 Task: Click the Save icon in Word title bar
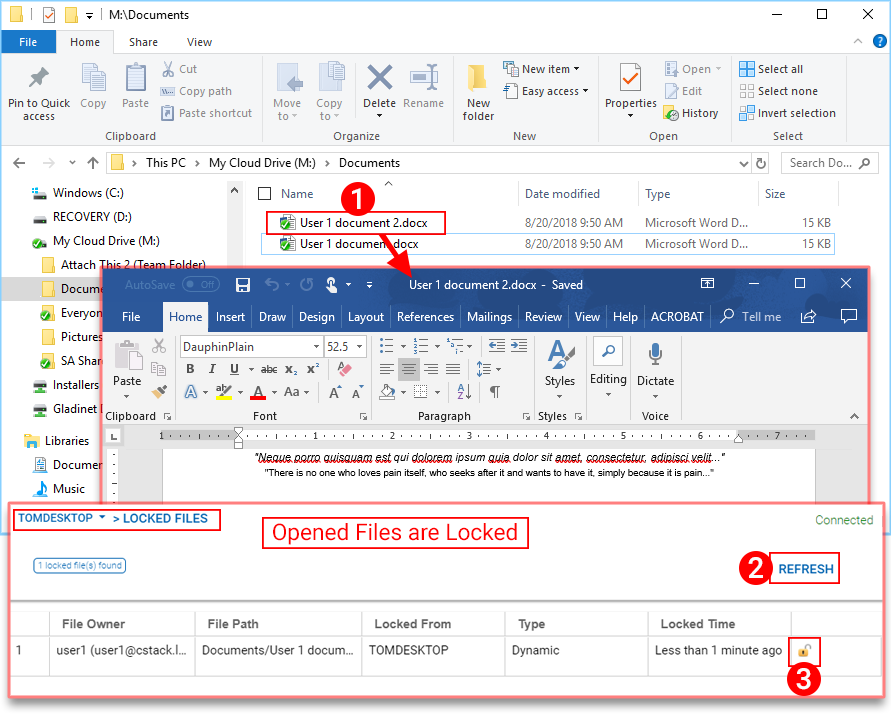[x=243, y=285]
